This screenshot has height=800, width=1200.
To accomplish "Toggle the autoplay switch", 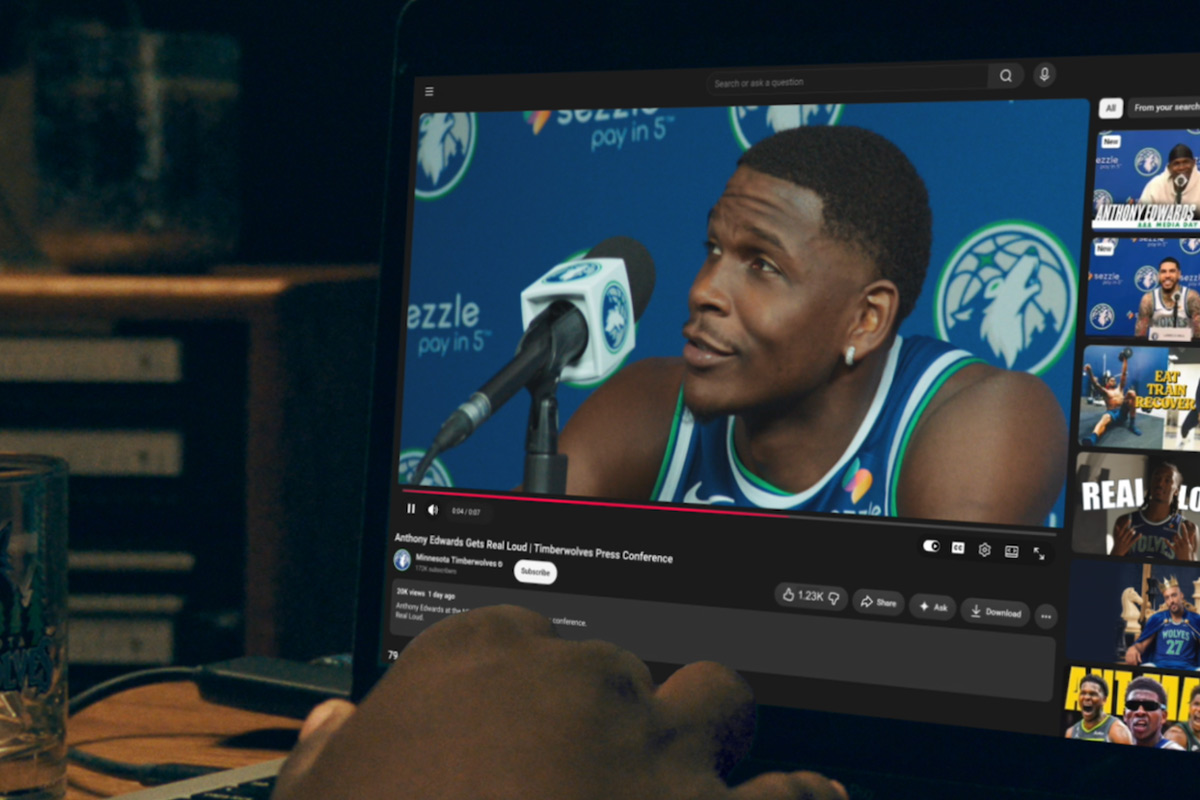I will click(931, 546).
